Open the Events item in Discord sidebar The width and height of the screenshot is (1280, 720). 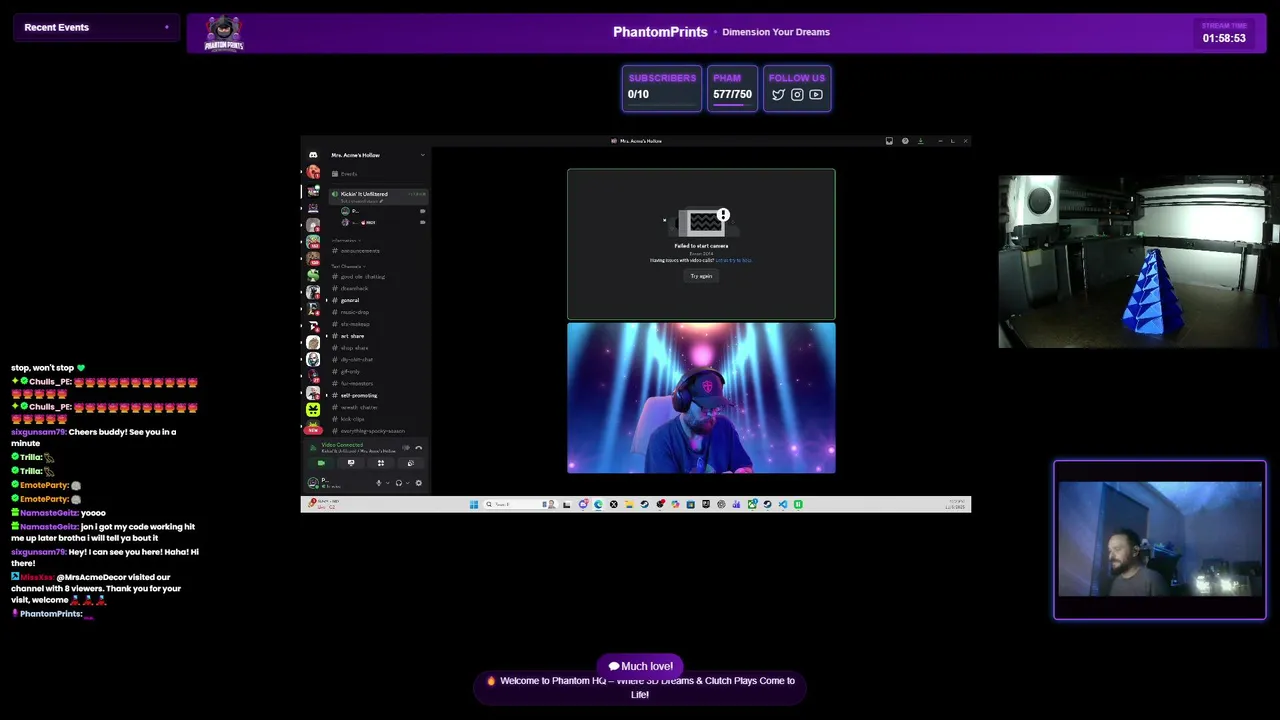point(378,174)
